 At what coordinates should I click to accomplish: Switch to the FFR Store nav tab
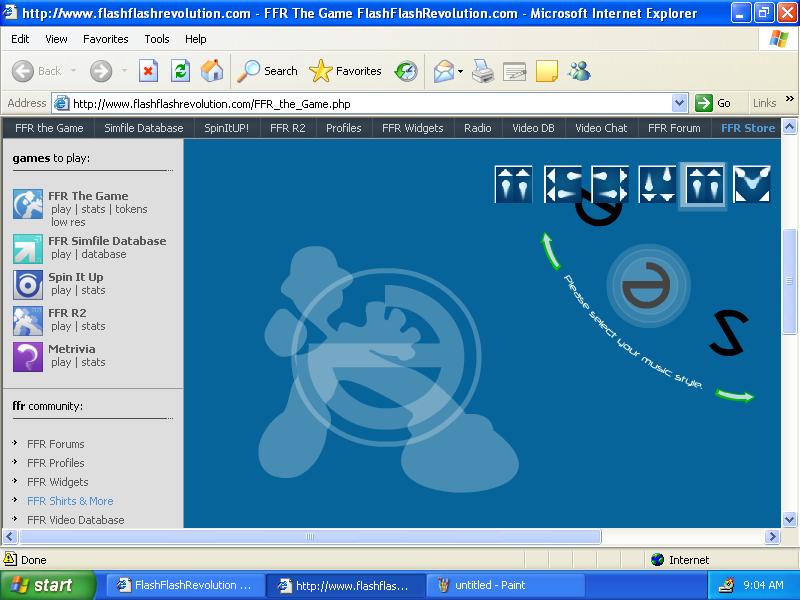click(747, 128)
